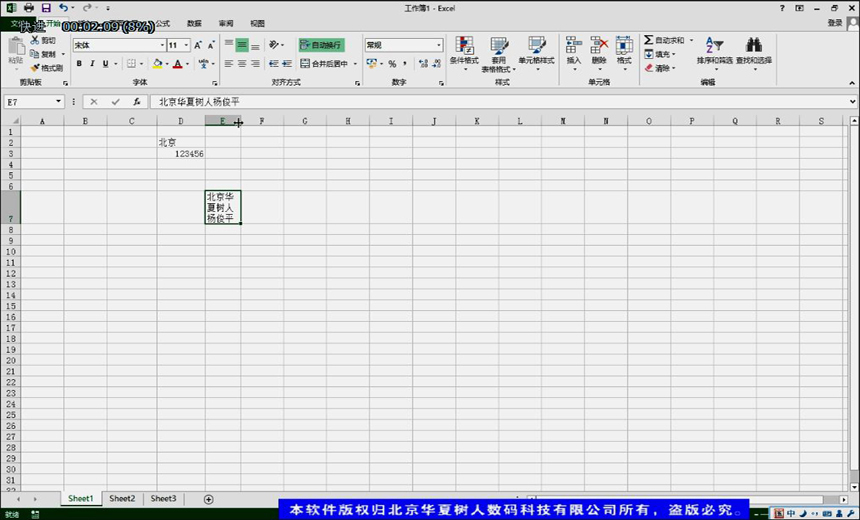860x520 pixels.
Task: Center cell text horizontally
Action: (x=242, y=64)
